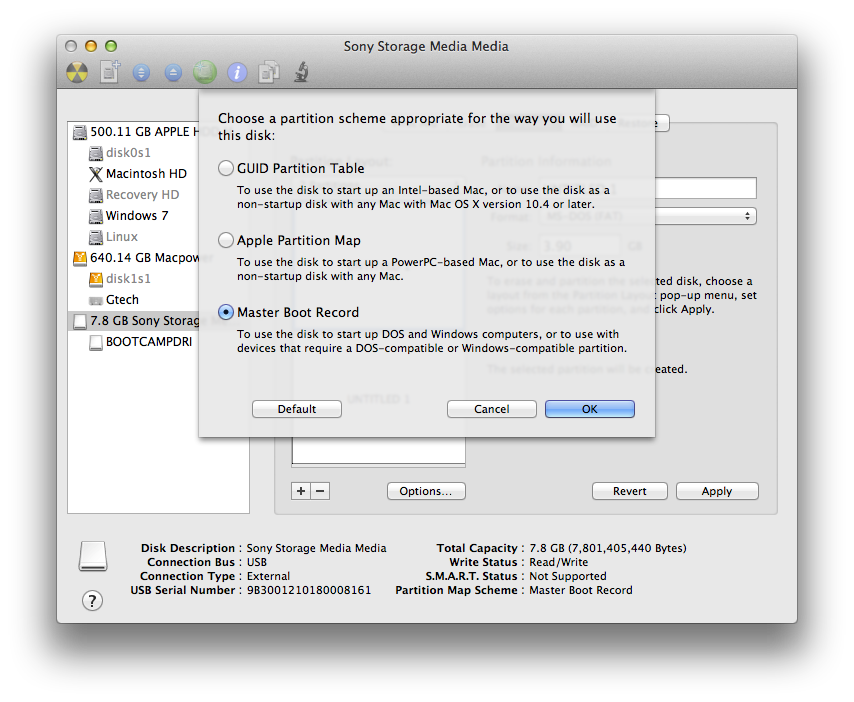This screenshot has height=702, width=854.
Task: Select Macintosh HD in the sidebar
Action: tap(146, 174)
